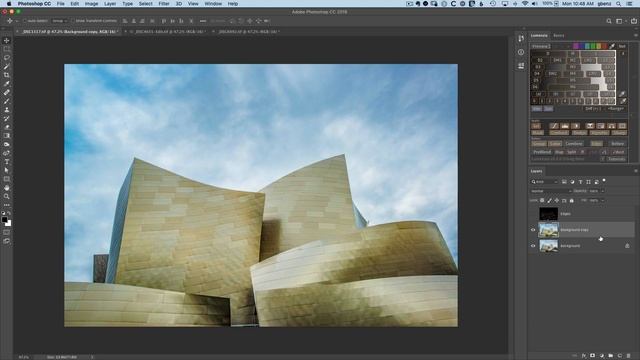The height and width of the screenshot is (360, 640).
Task: Click the purple color swatch in Lumenzia
Action: [576, 46]
